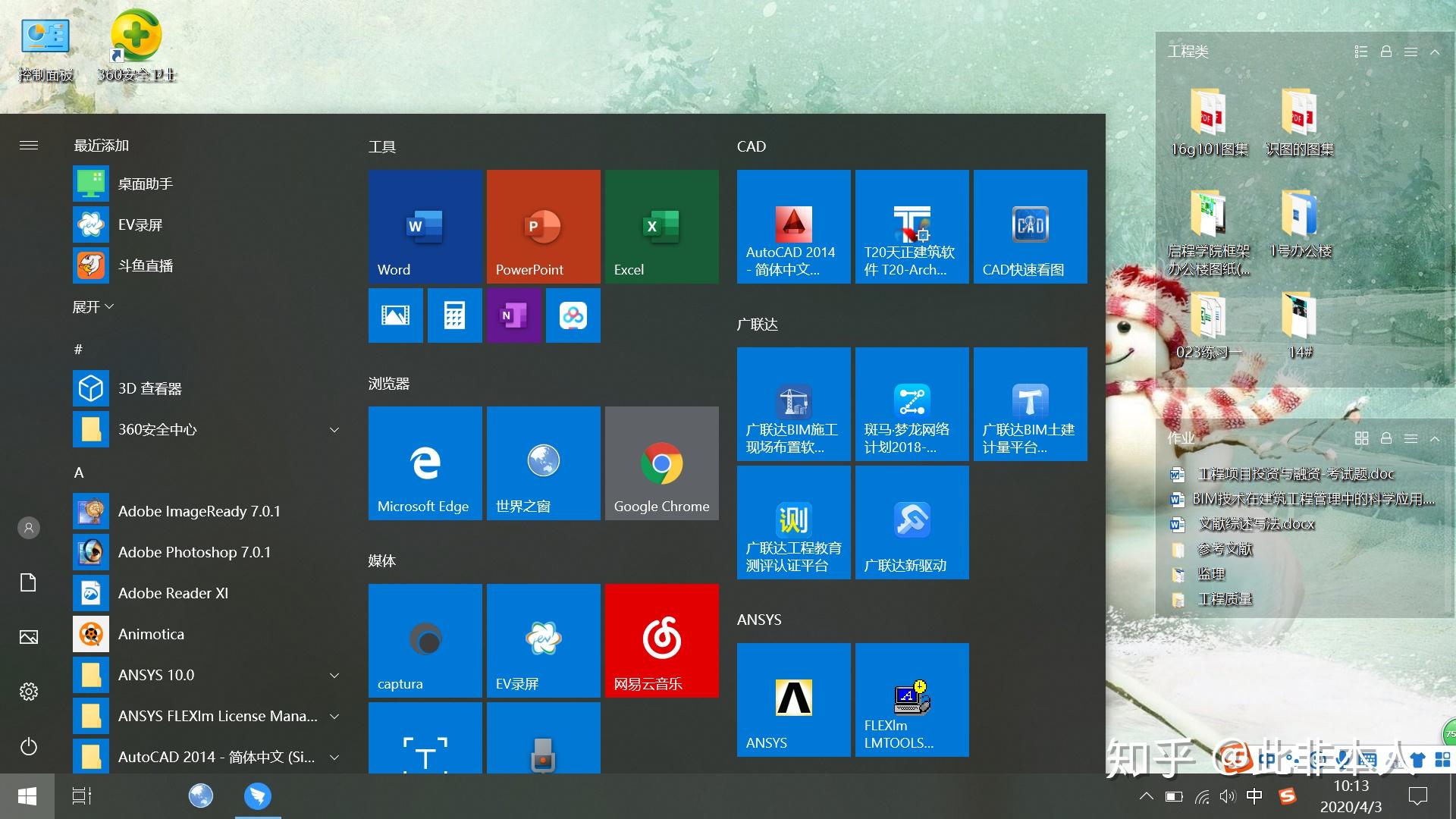Open the Photos small tile

click(395, 315)
